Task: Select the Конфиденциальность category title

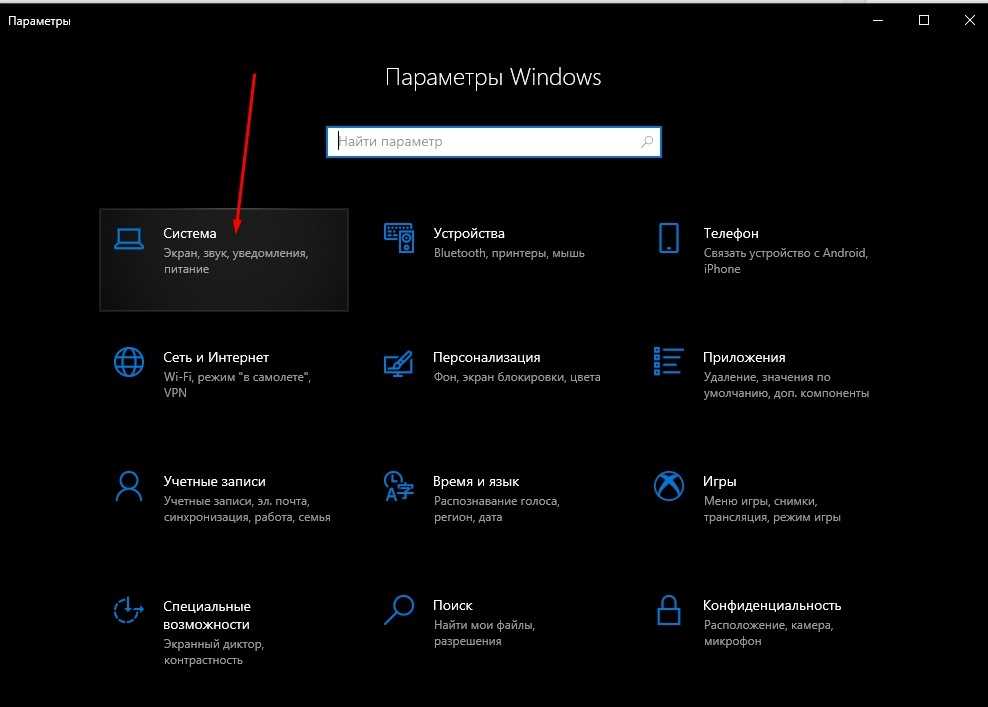Action: 771,605
